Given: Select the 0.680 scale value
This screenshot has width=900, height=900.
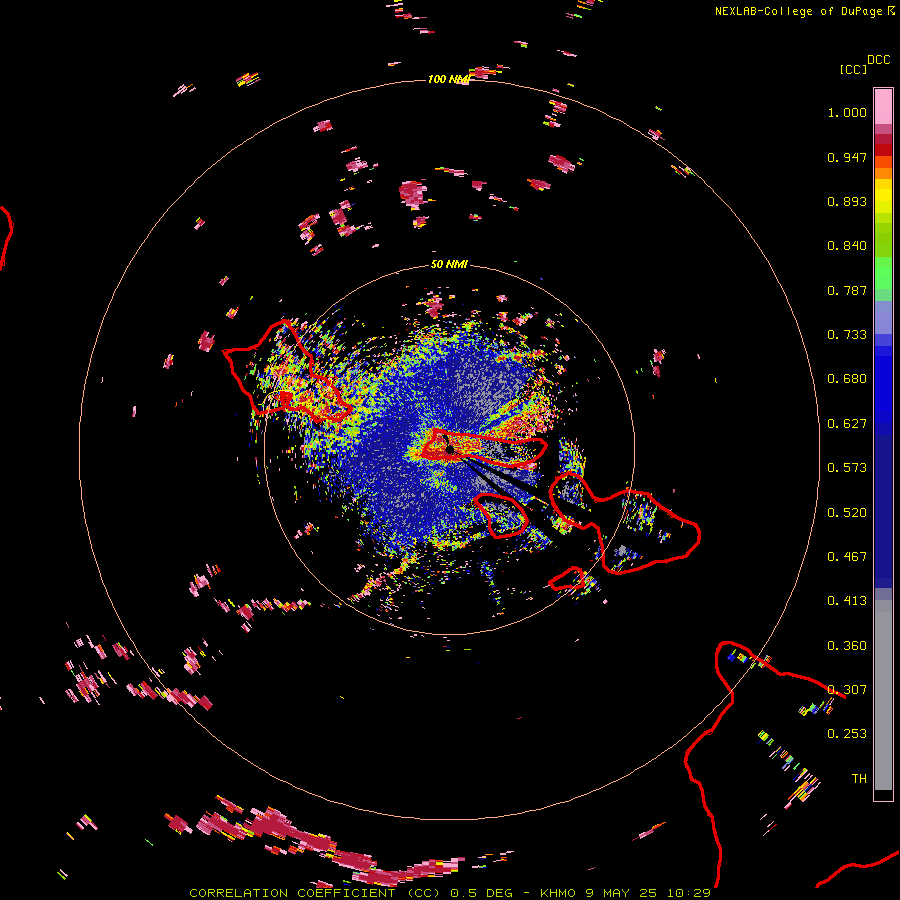Looking at the screenshot, I should click(847, 379).
